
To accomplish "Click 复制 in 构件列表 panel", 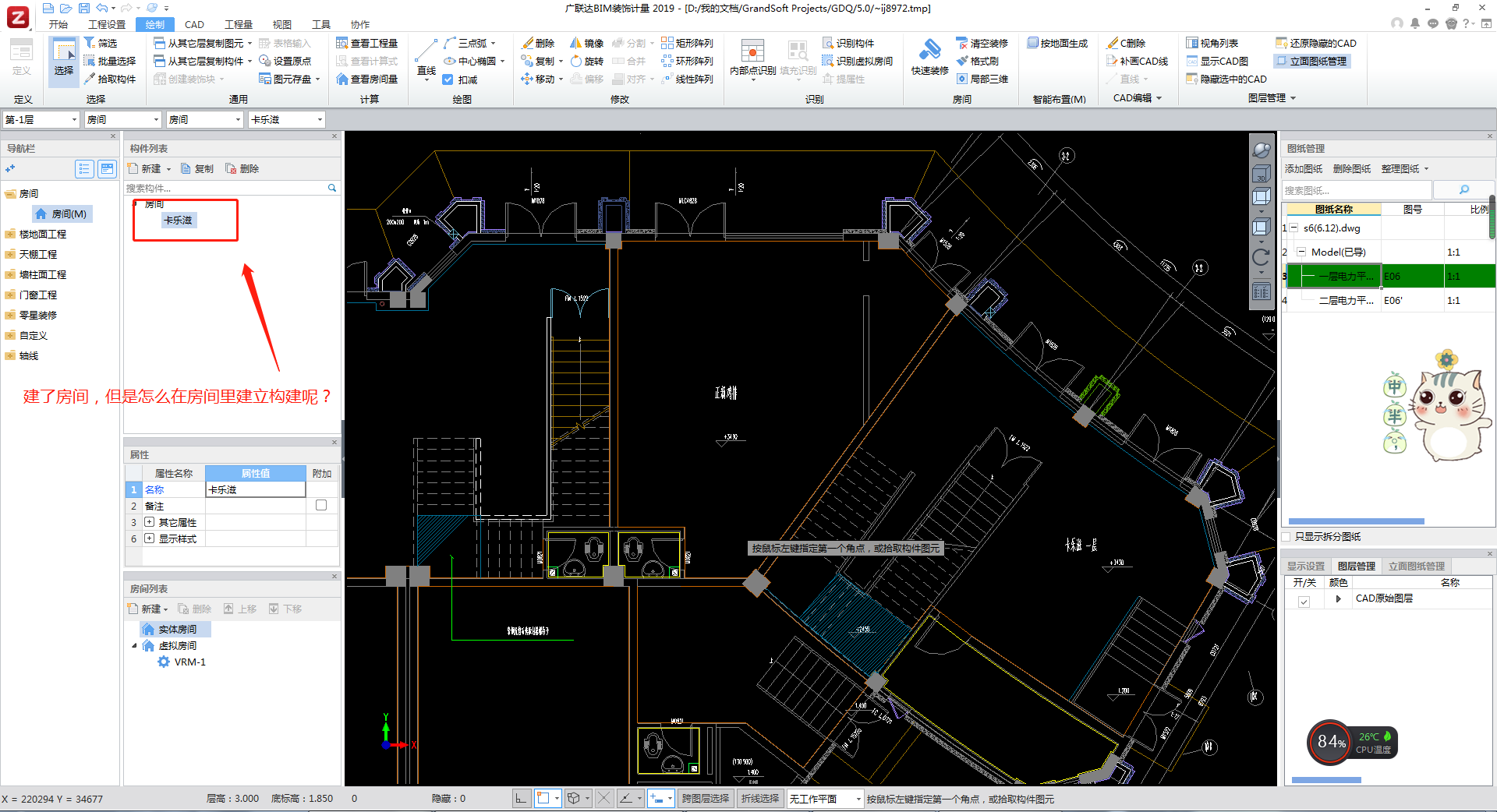I will click(x=197, y=168).
